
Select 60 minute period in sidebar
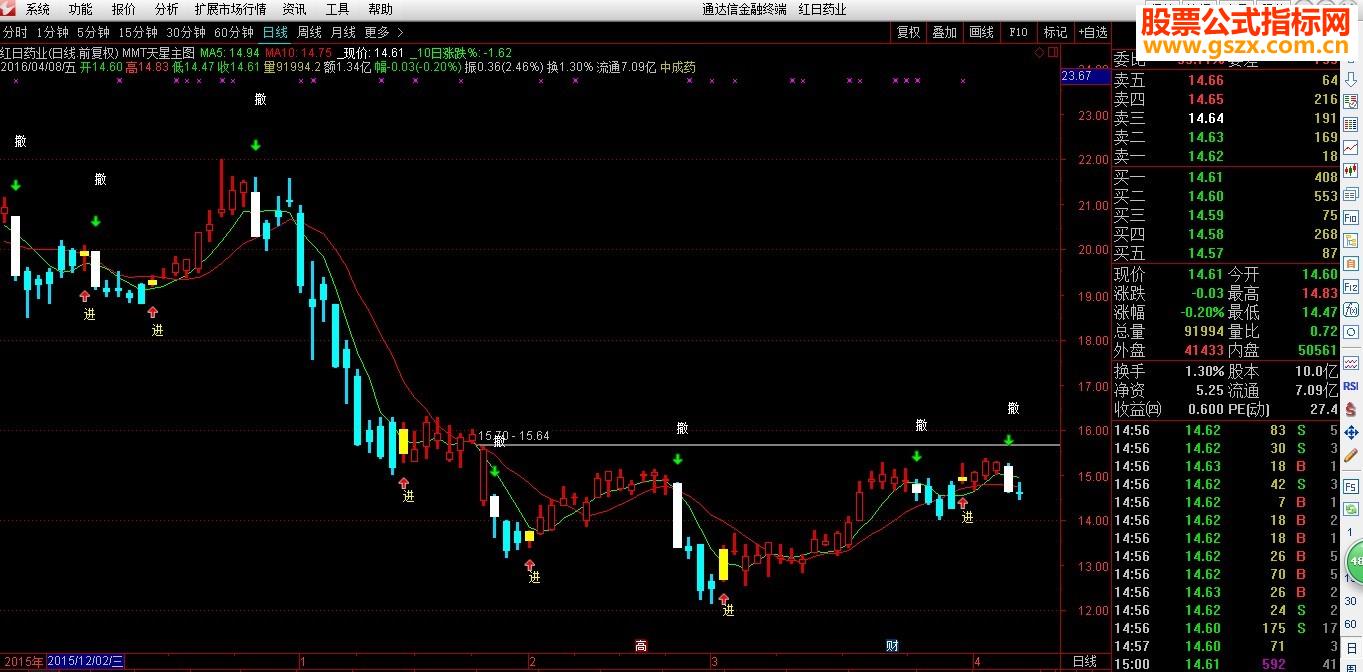(x=1350, y=625)
